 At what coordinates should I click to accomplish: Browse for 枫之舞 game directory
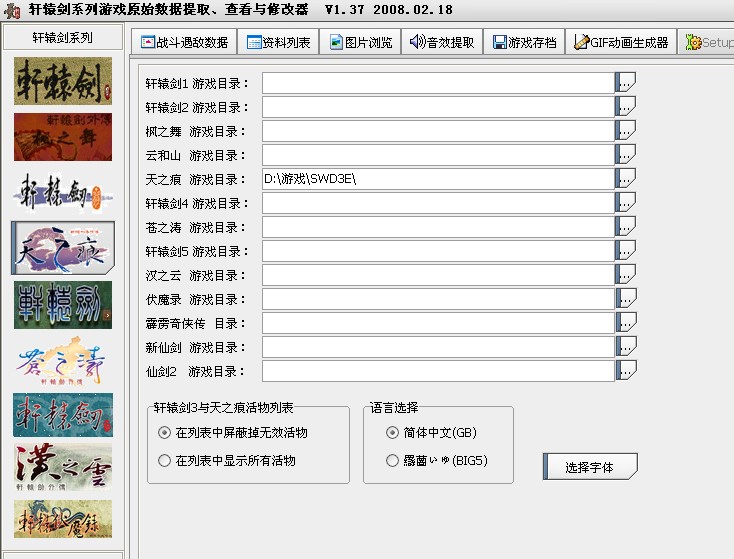625,131
